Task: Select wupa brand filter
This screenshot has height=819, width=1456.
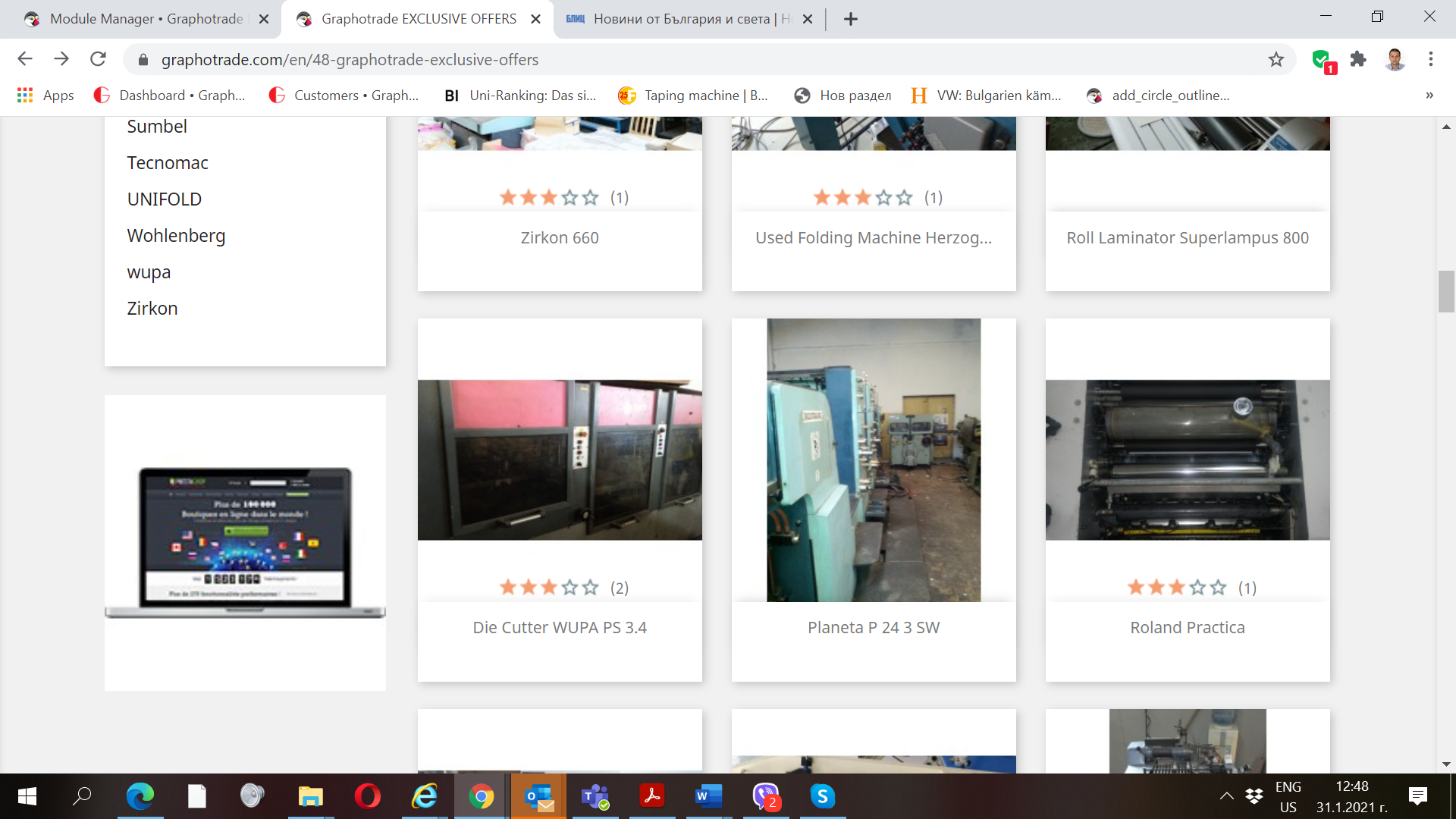Action: 149,272
